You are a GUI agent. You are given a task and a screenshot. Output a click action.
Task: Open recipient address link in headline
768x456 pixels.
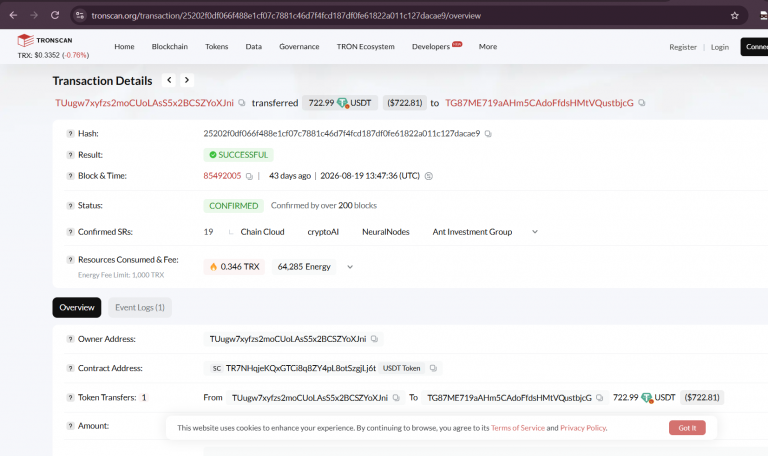coord(539,103)
